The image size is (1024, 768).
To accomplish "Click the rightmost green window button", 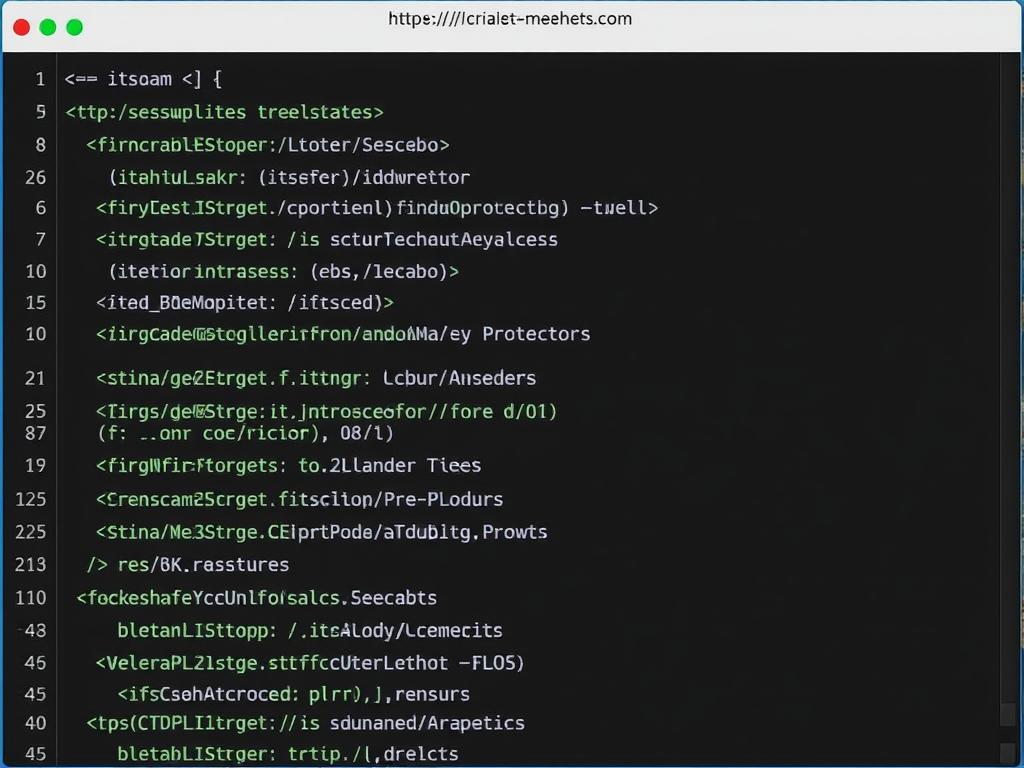I will [x=74, y=27].
